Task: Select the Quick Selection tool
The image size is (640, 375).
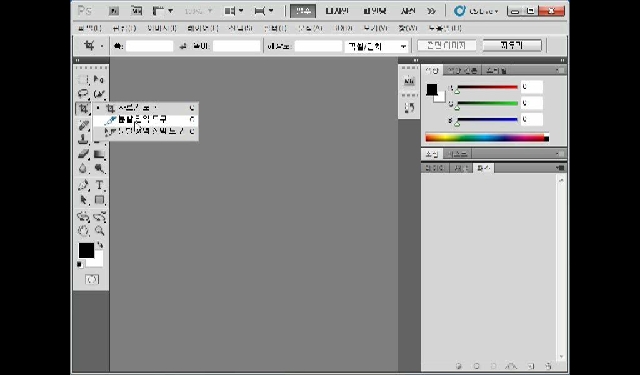Action: click(99, 94)
